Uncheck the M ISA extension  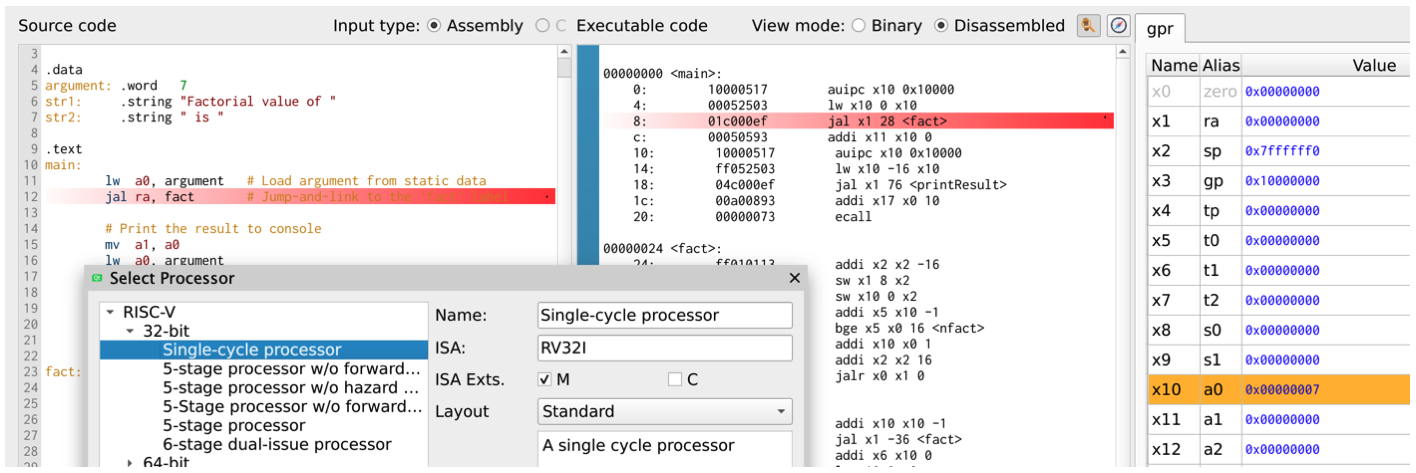545,380
